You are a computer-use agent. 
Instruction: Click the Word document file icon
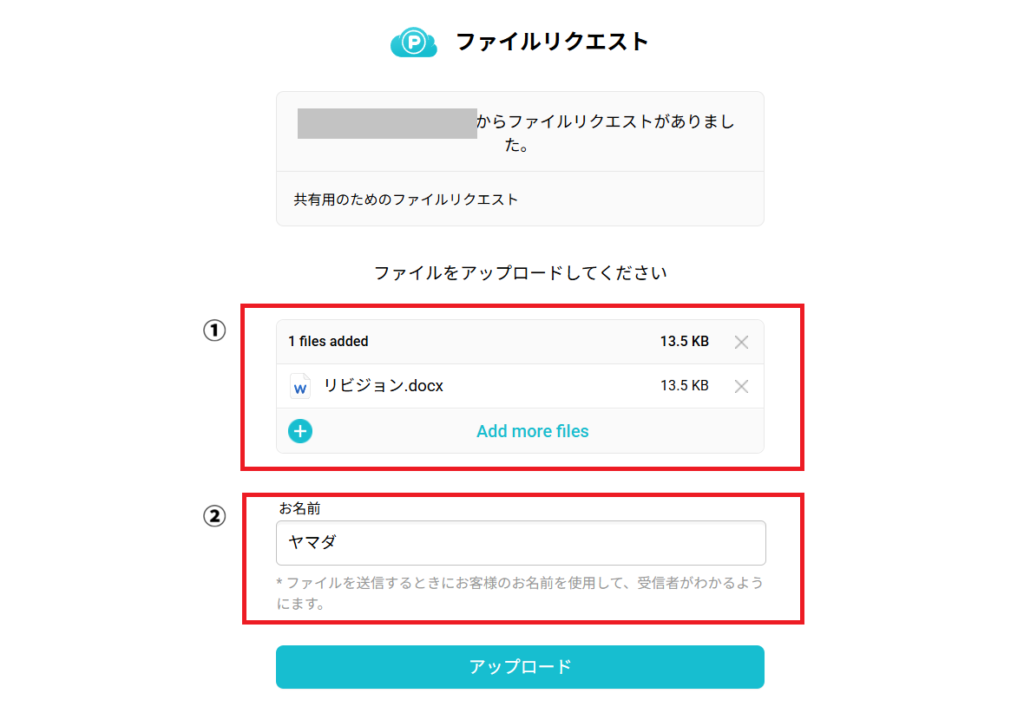(300, 387)
